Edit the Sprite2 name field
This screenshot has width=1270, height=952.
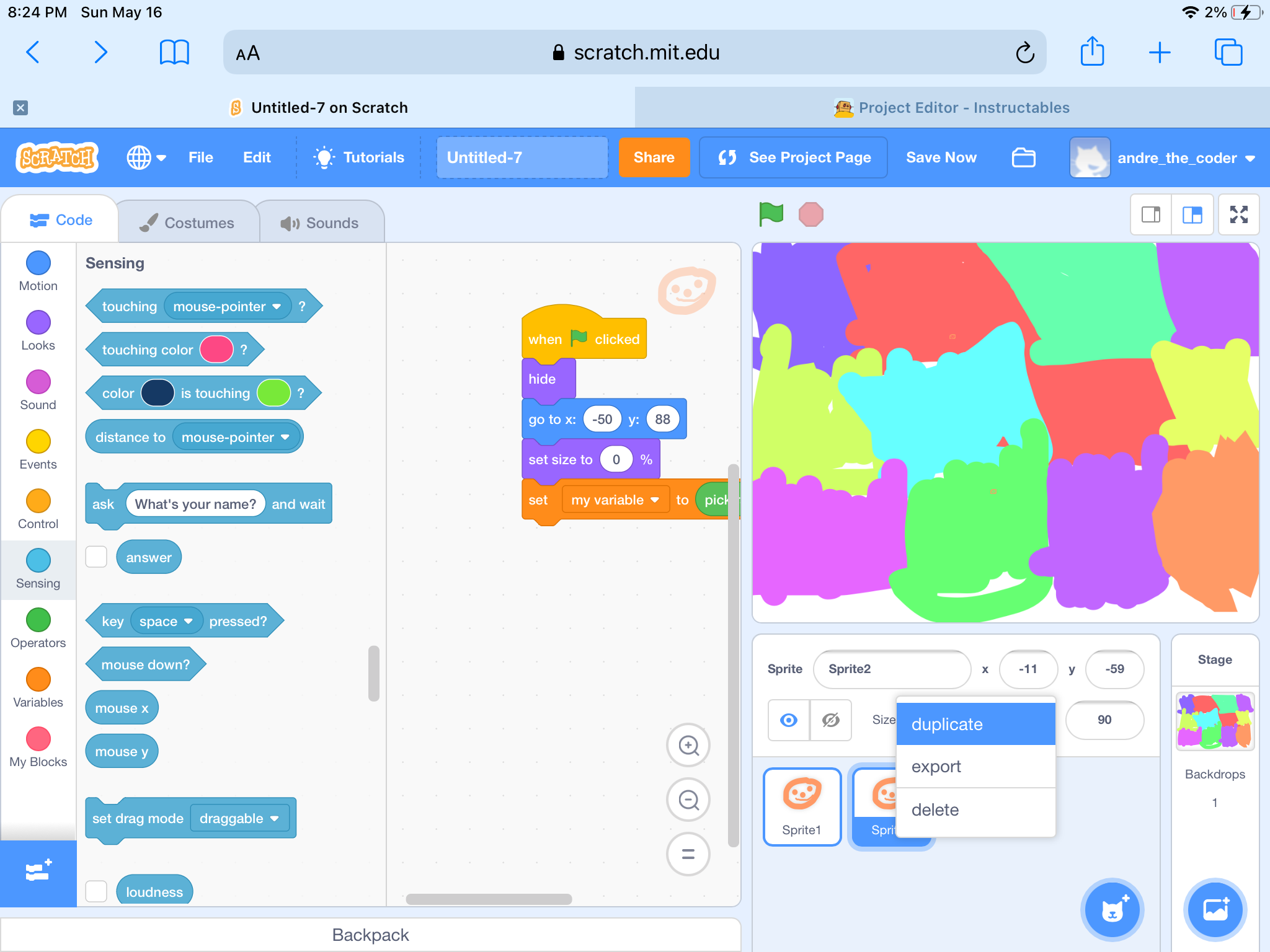(x=892, y=669)
